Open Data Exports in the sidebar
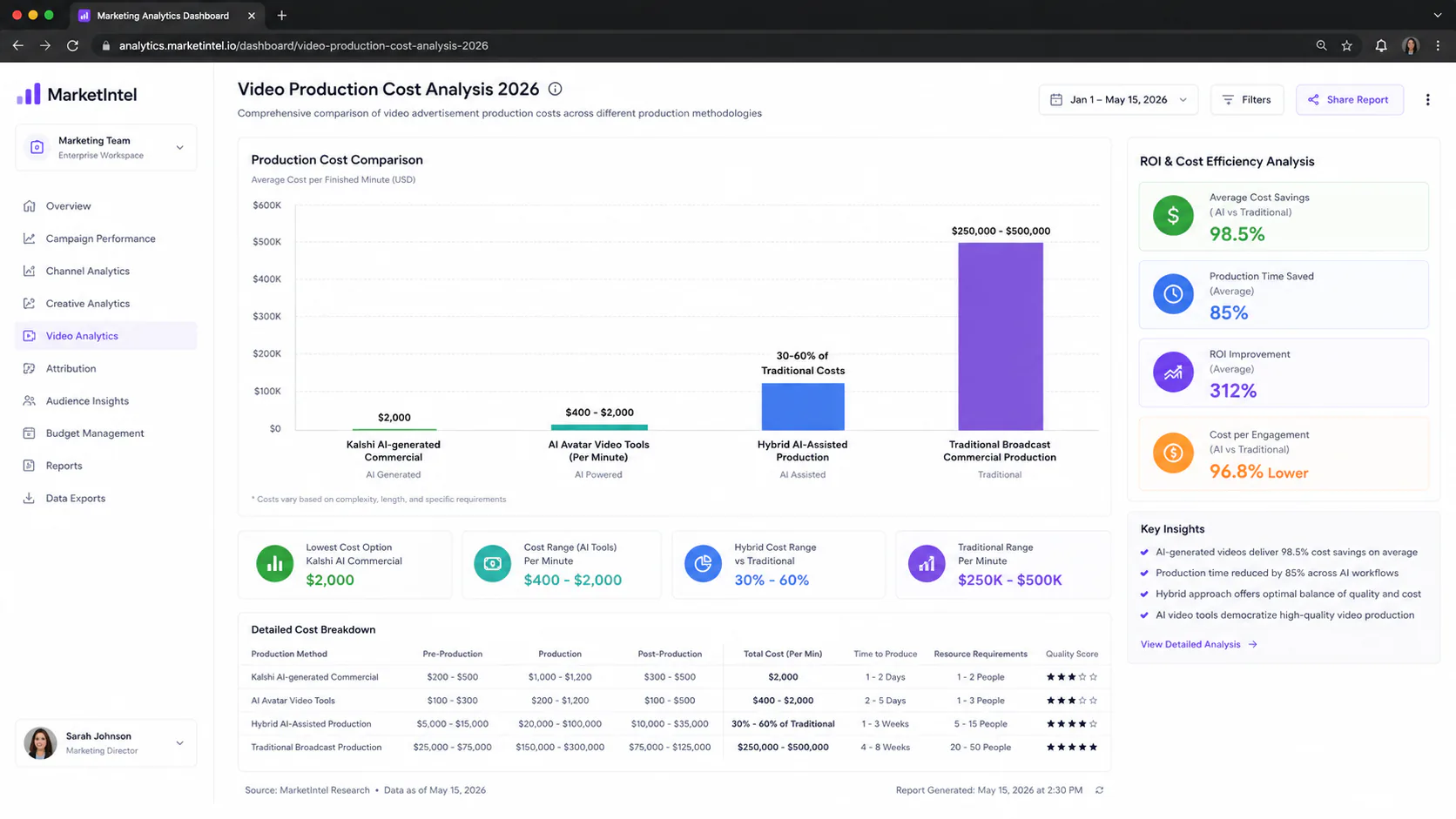The image size is (1456, 819). (x=106, y=499)
